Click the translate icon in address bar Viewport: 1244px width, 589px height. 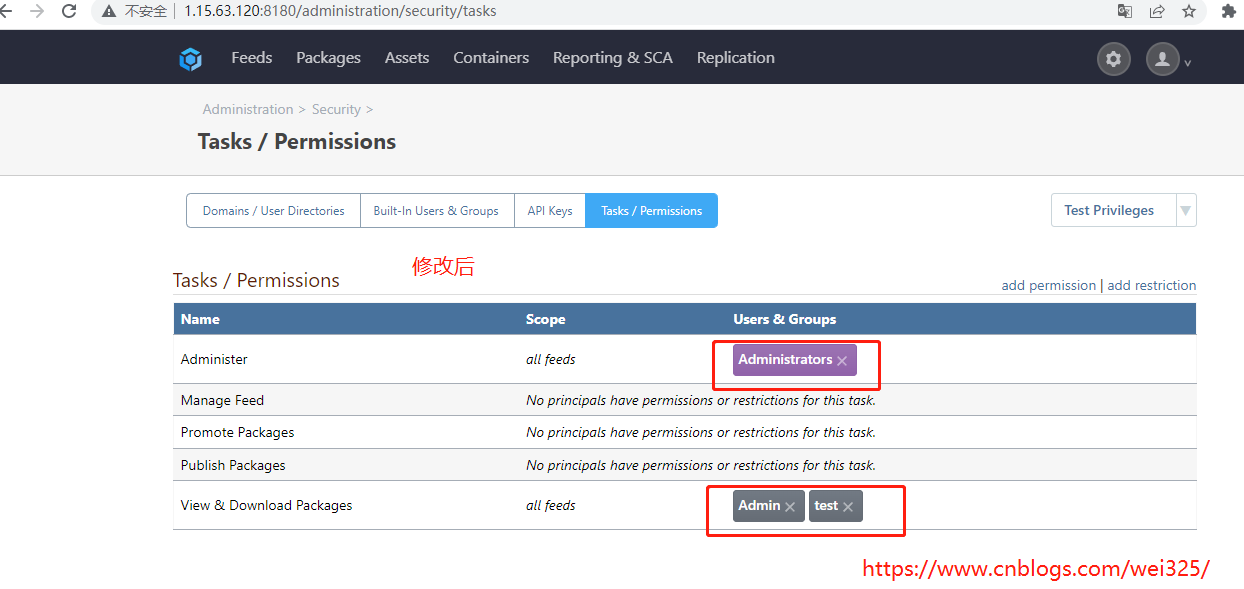pos(1124,11)
